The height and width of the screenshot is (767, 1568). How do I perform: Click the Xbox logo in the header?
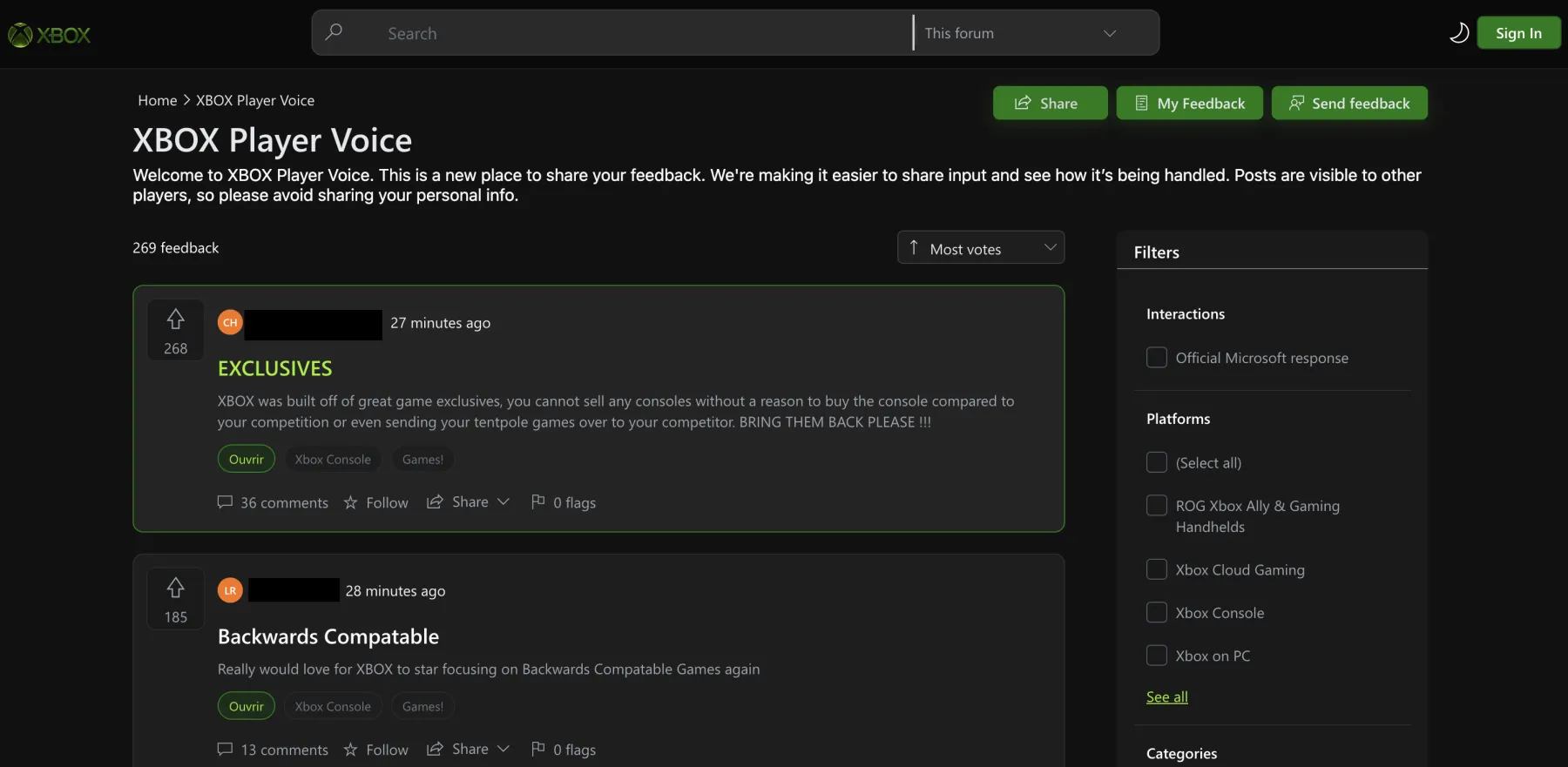pos(50,35)
